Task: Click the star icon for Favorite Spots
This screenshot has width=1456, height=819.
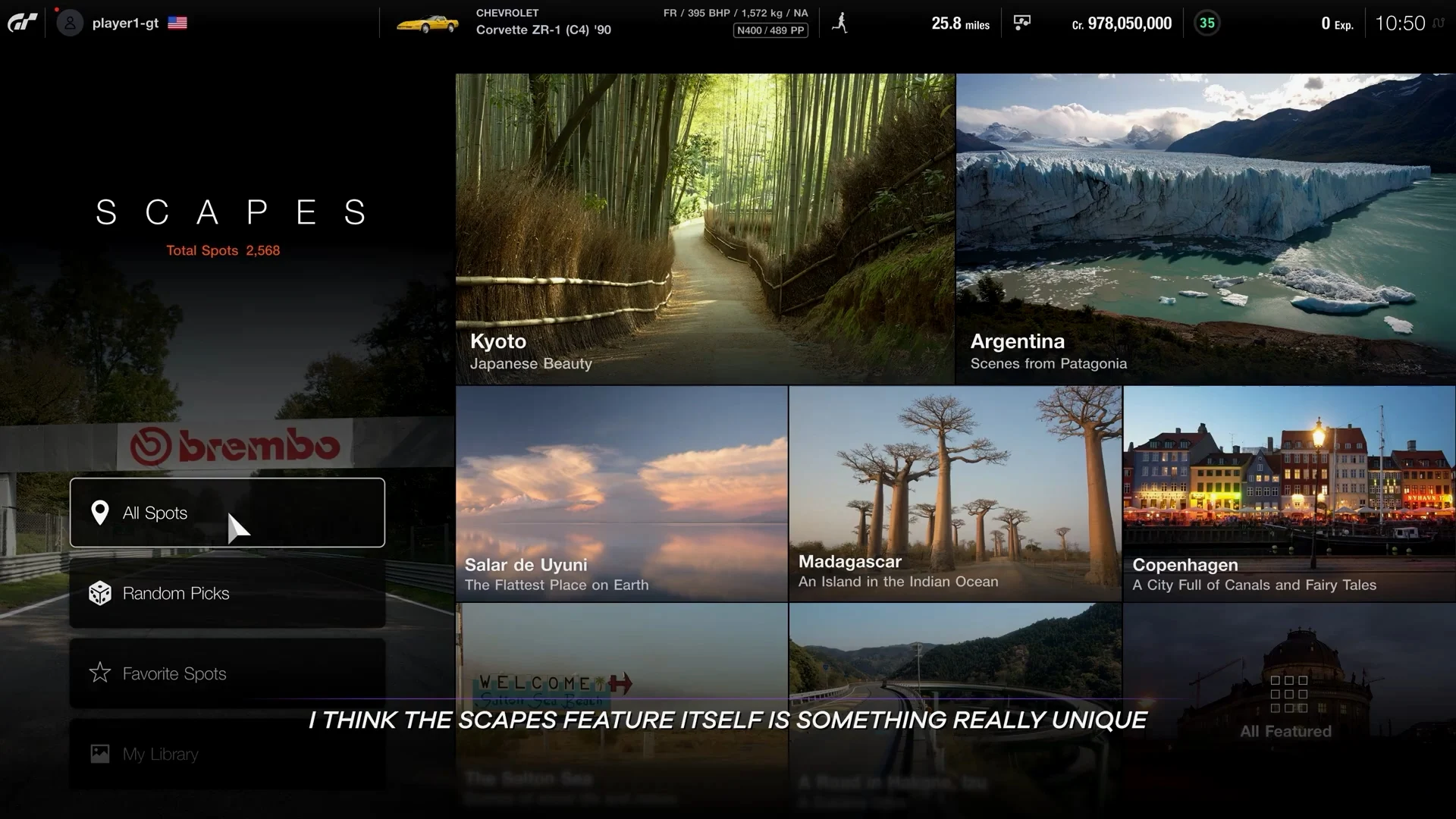Action: 99,673
